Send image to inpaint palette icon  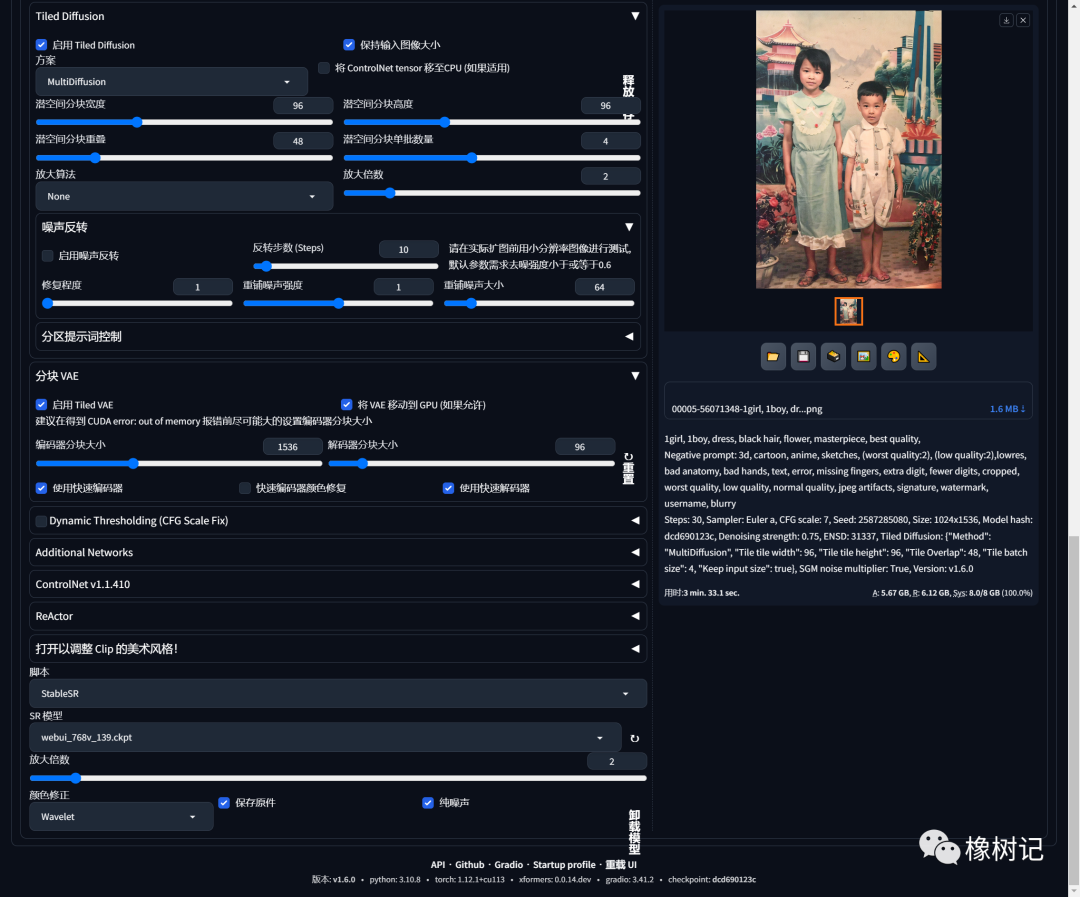point(893,356)
